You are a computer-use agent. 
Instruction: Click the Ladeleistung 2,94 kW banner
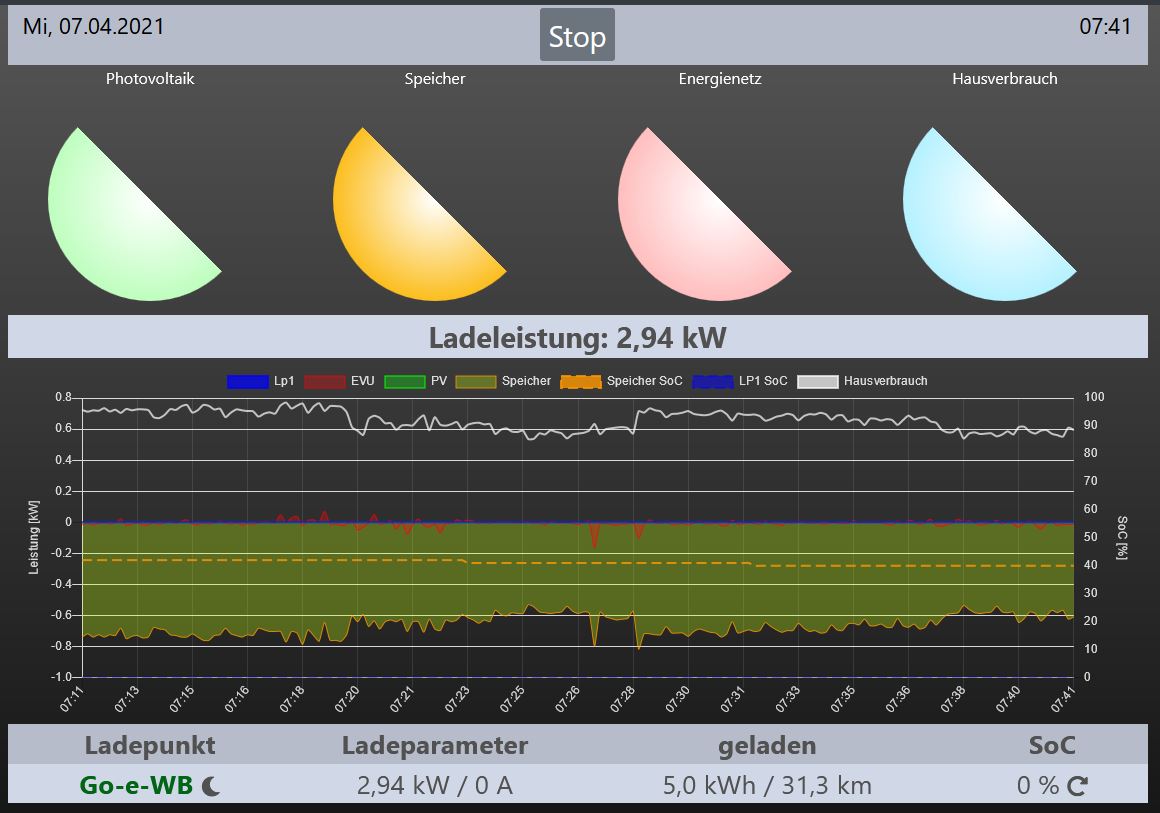[577, 338]
